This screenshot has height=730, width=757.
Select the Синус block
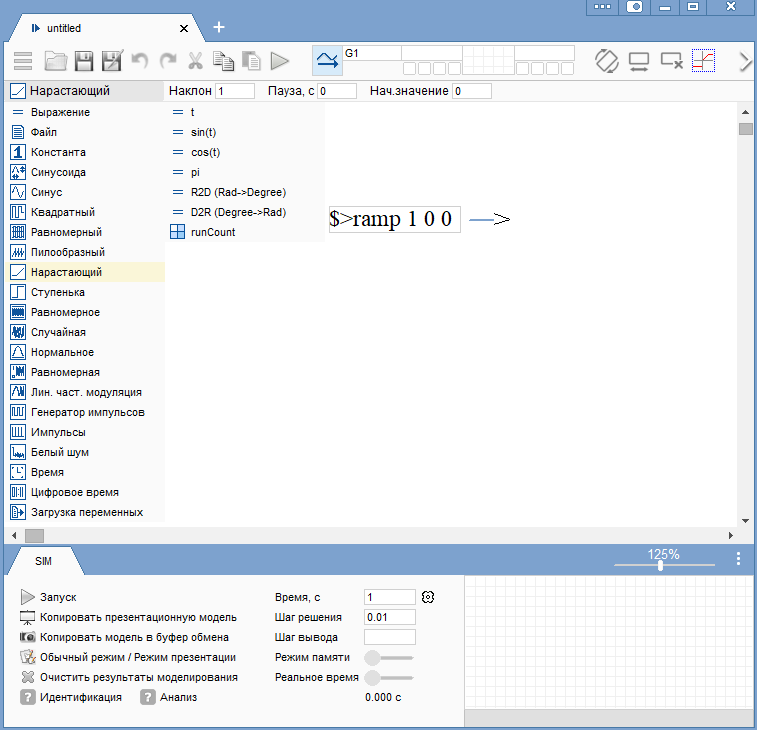click(x=87, y=192)
